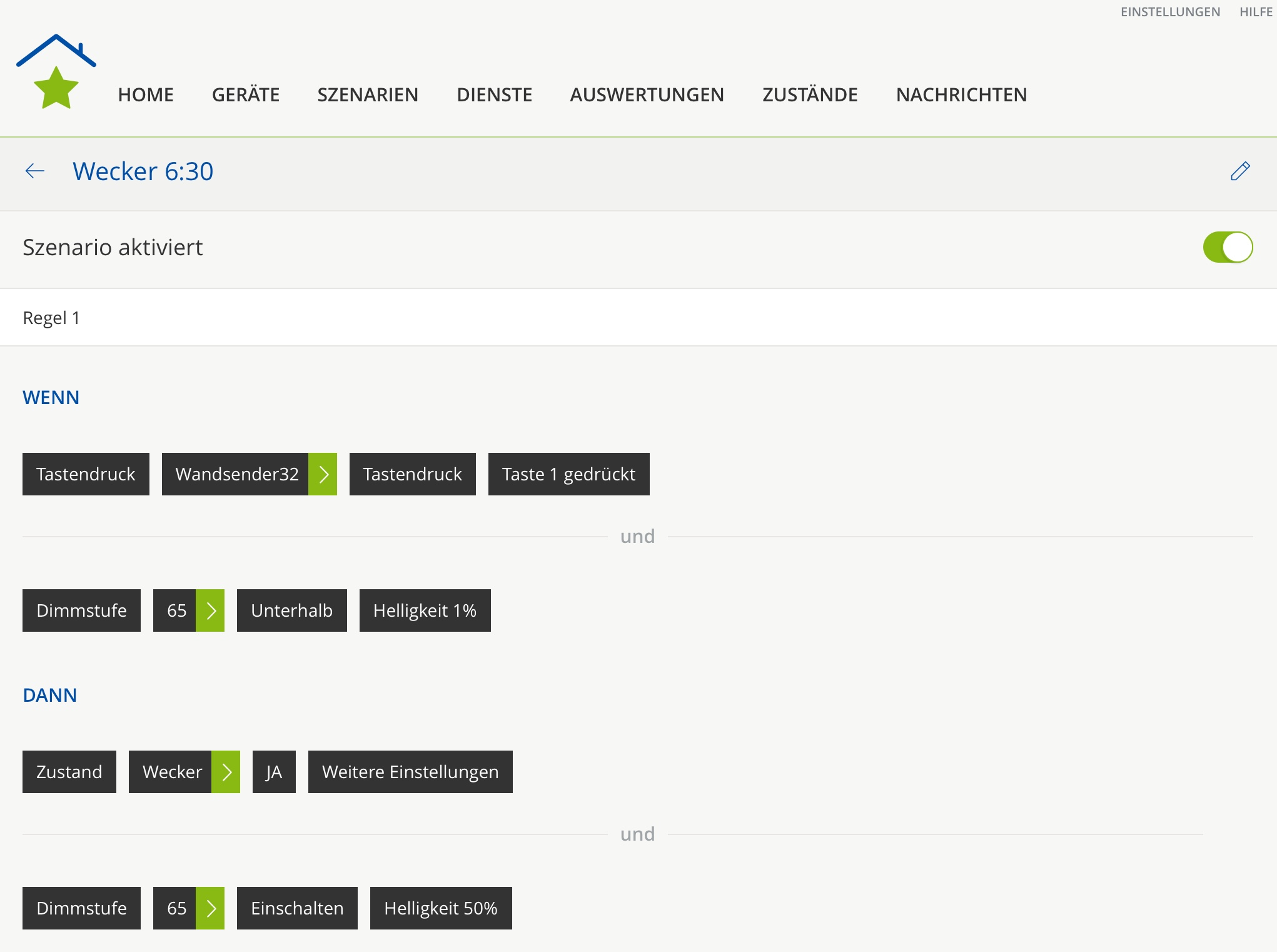The height and width of the screenshot is (952, 1277).
Task: Click the Unterhalb condition block
Action: tap(291, 610)
